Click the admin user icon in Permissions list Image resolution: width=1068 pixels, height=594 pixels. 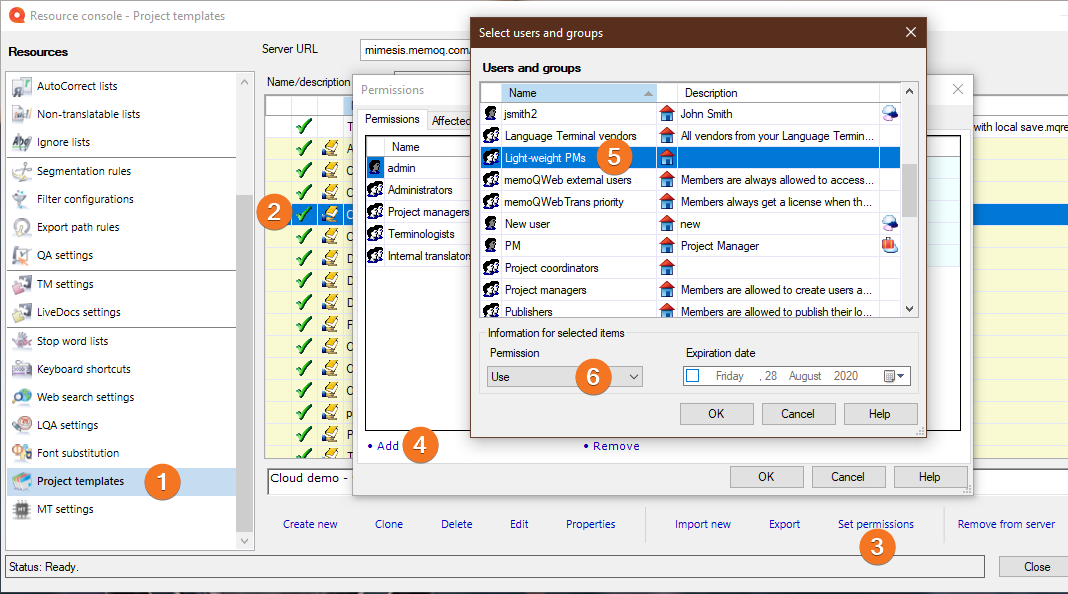(375, 168)
